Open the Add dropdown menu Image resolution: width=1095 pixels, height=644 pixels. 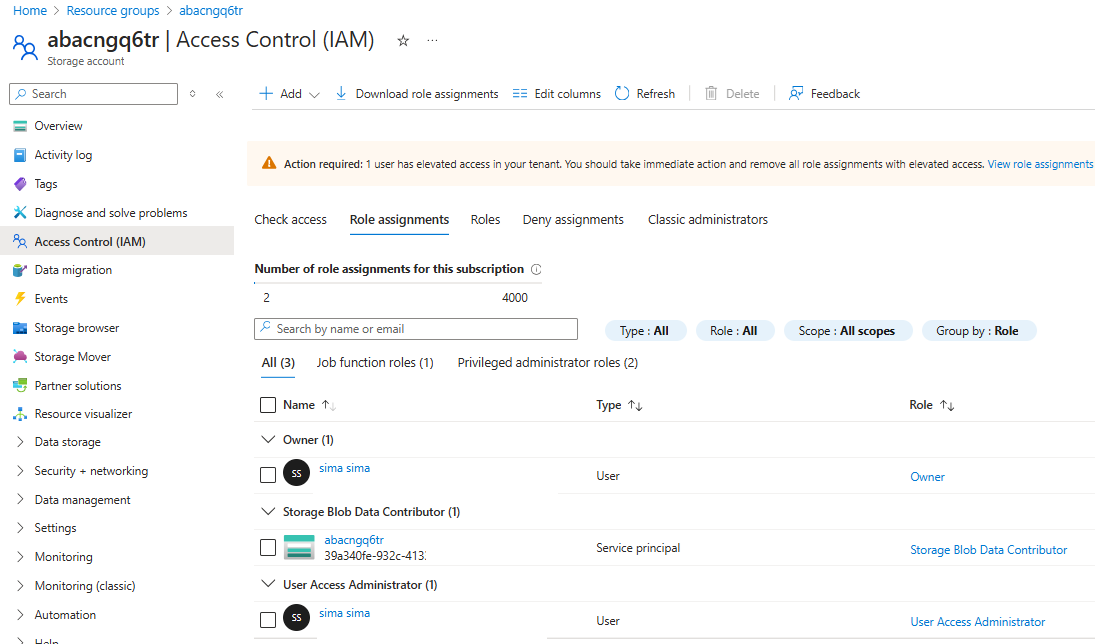pos(289,94)
